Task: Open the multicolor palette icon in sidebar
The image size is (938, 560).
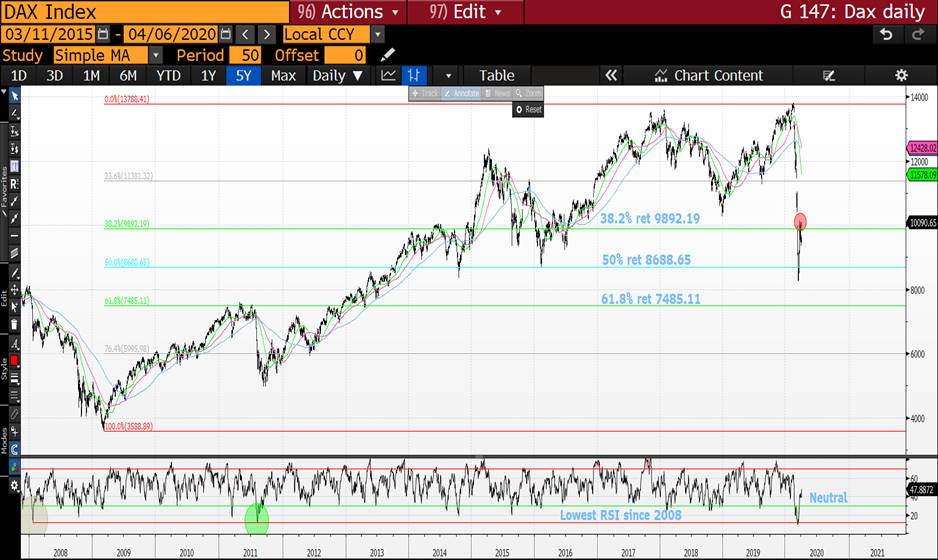Action: 14,467
